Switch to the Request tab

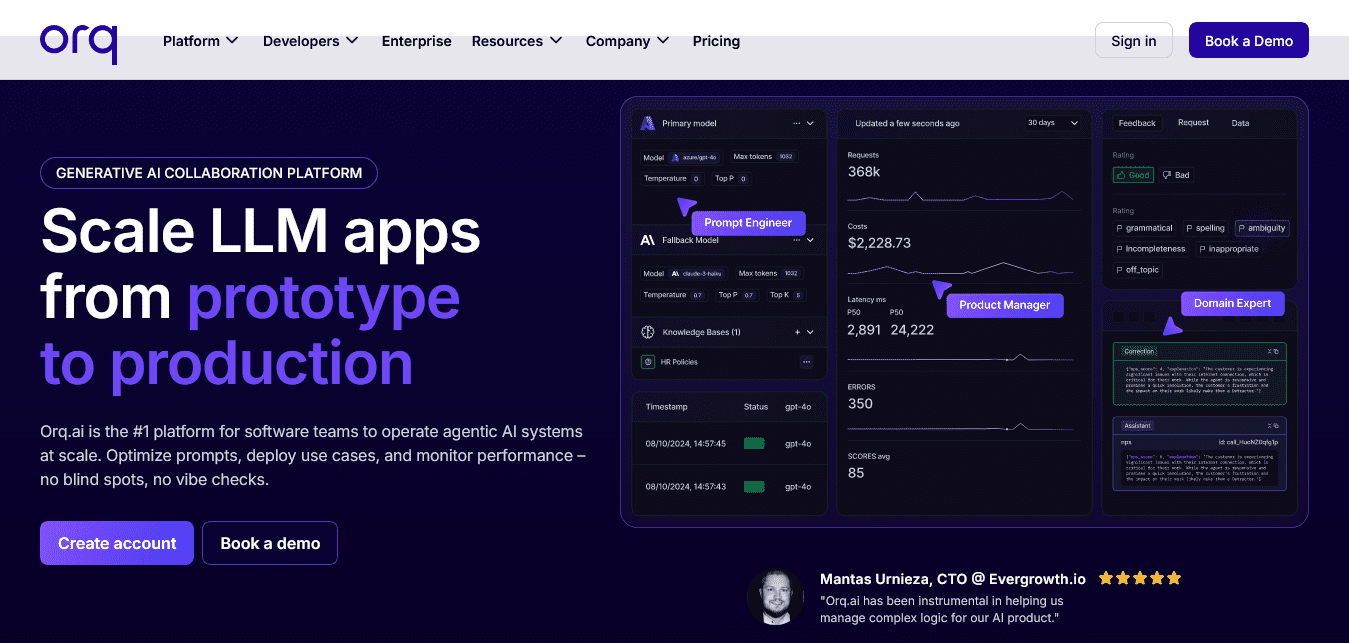click(x=1193, y=123)
